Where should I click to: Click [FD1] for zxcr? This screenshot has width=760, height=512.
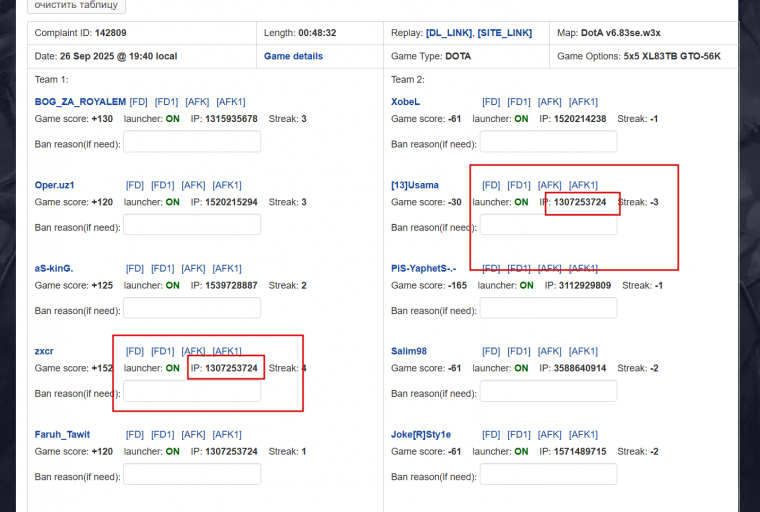[162, 352]
